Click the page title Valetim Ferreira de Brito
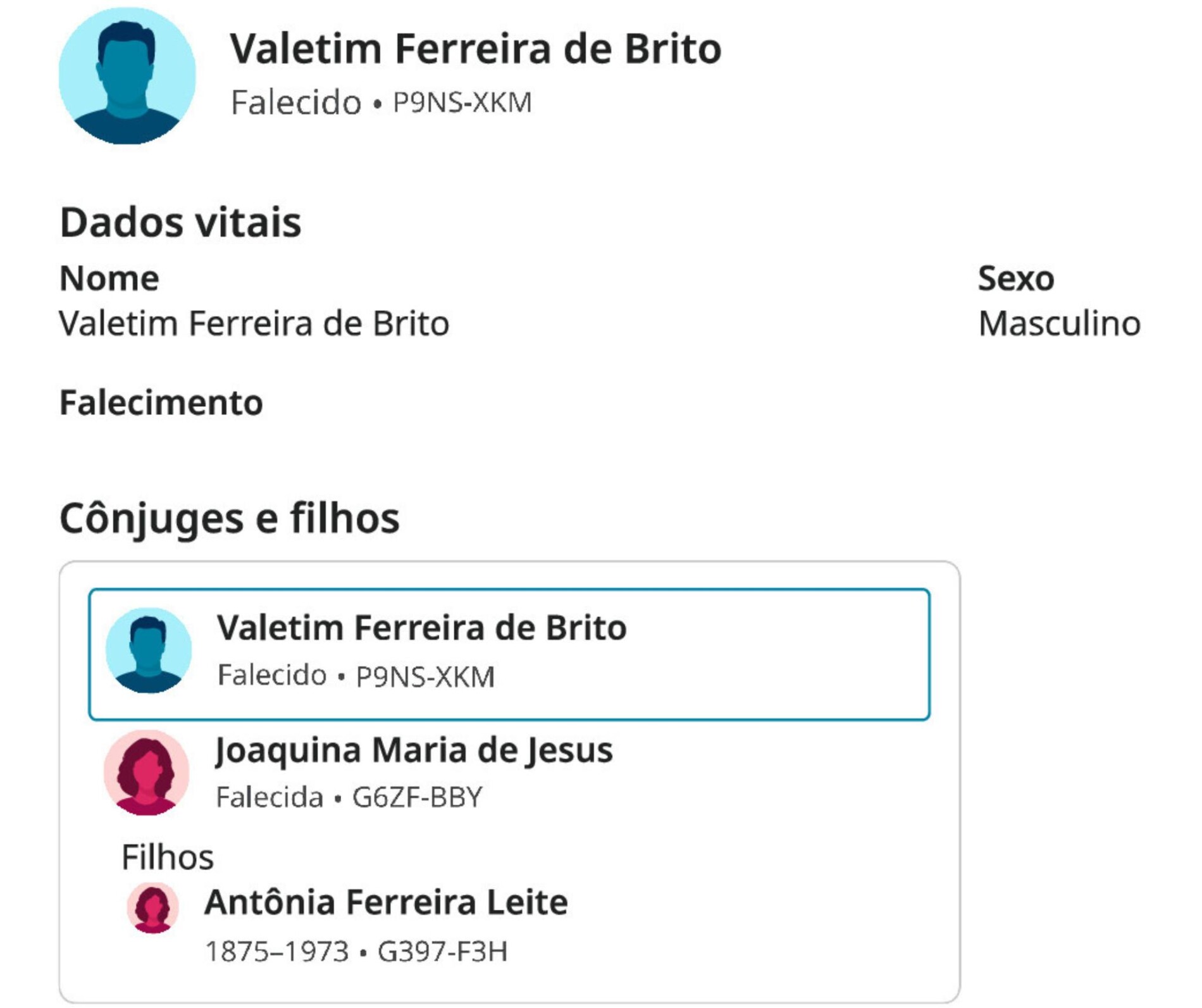1202x1008 pixels. click(x=475, y=49)
